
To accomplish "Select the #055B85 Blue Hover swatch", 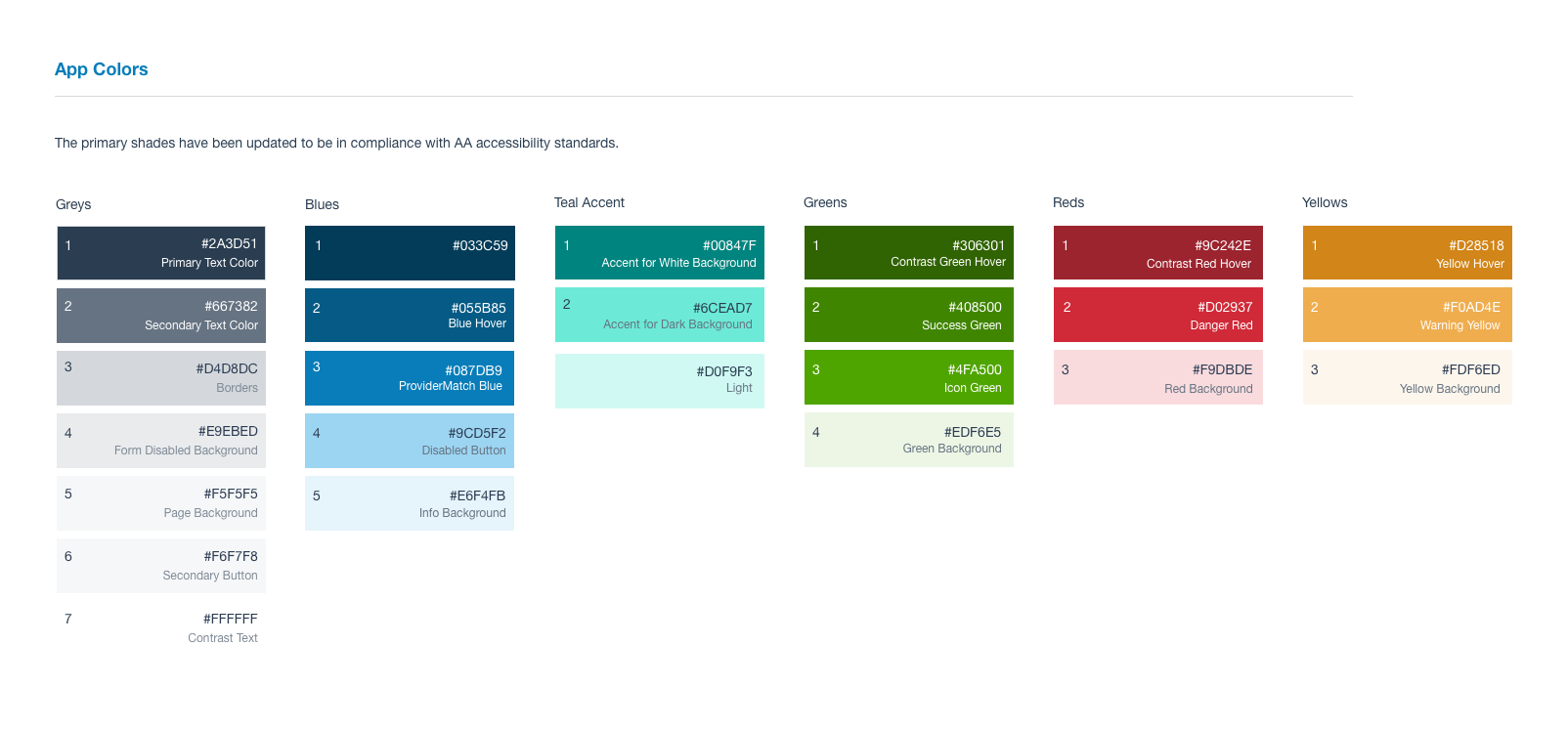I will click(410, 315).
